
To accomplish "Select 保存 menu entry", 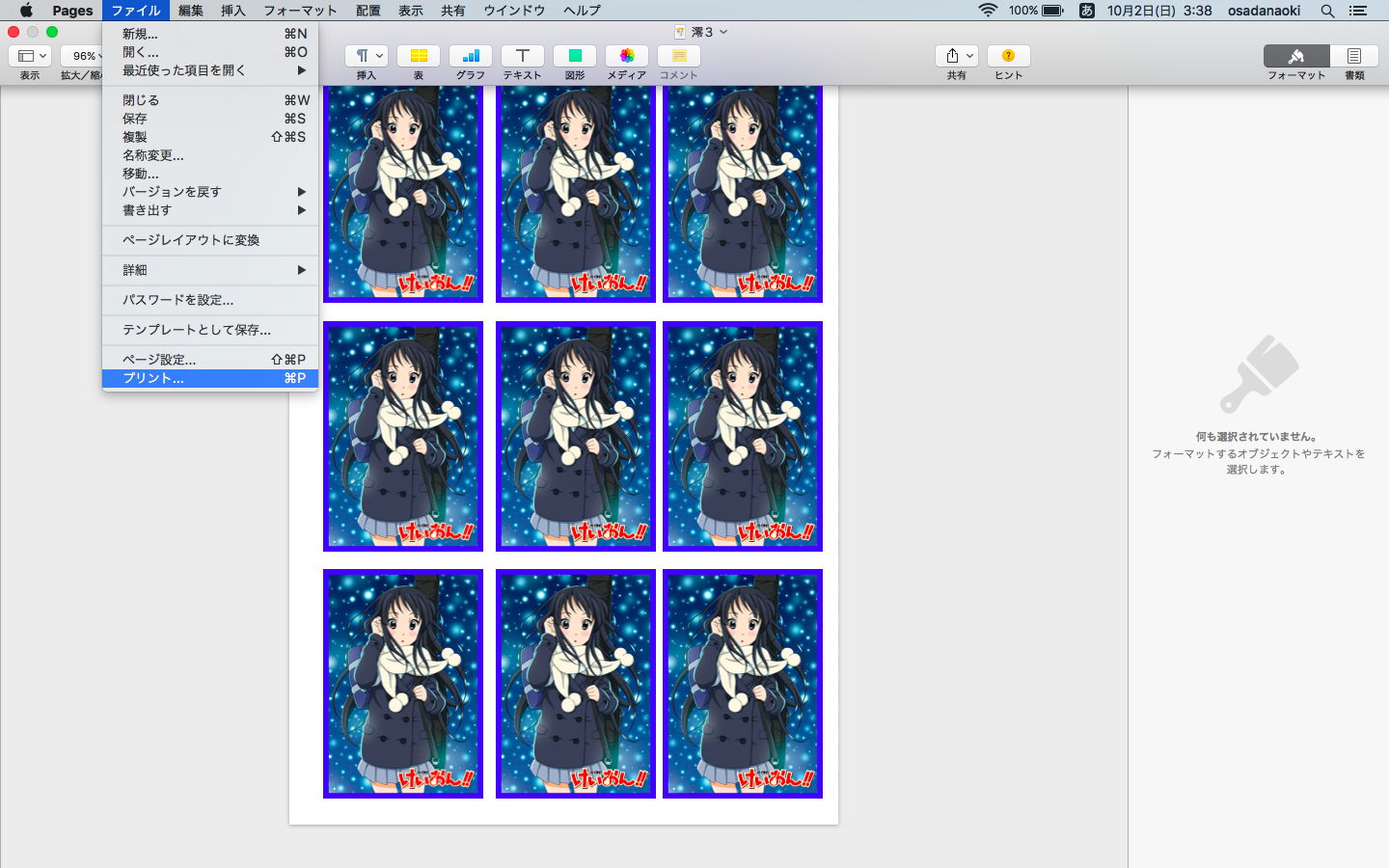I will [210, 119].
